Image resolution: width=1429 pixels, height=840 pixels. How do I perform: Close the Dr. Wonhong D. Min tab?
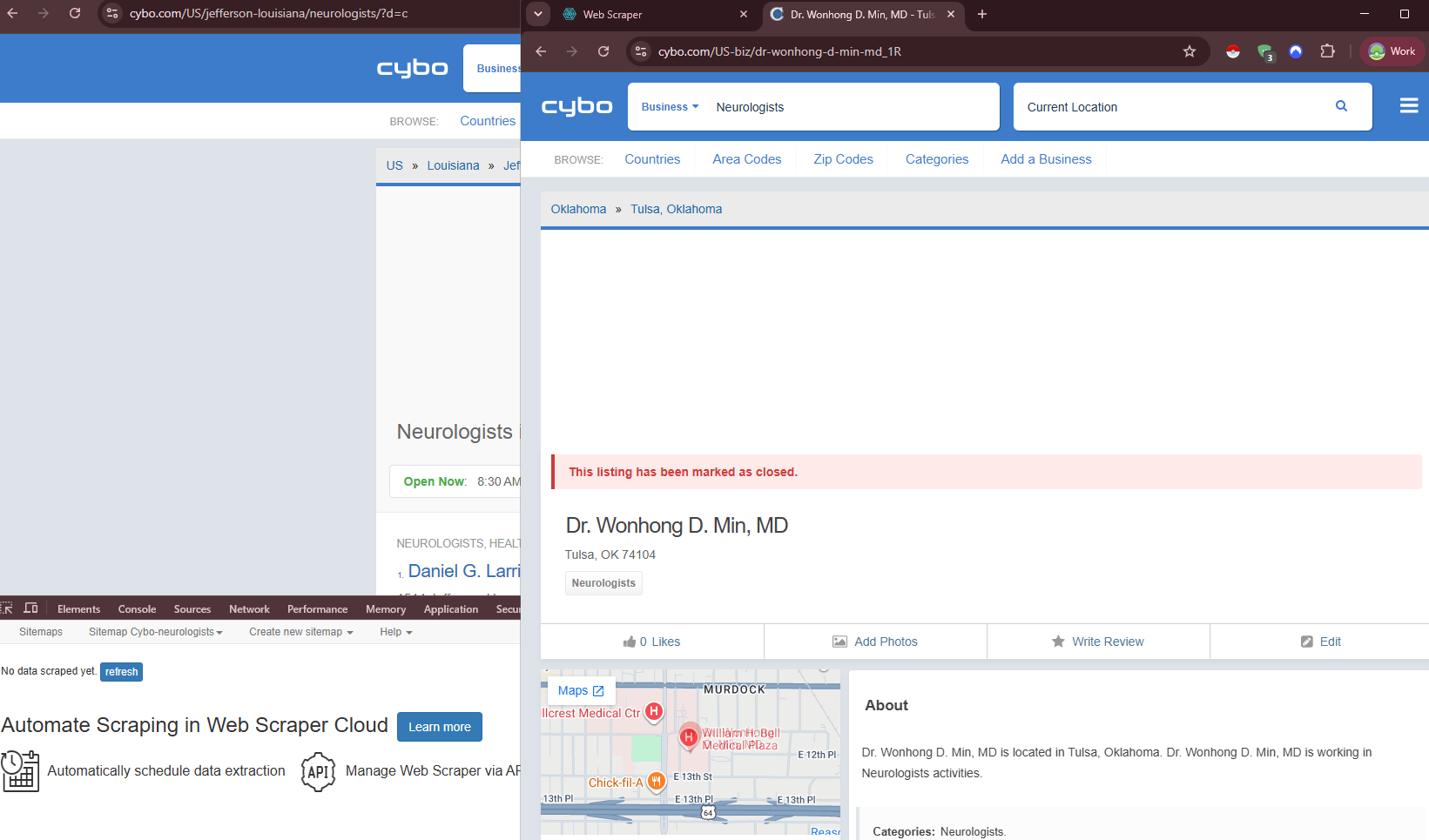point(951,14)
